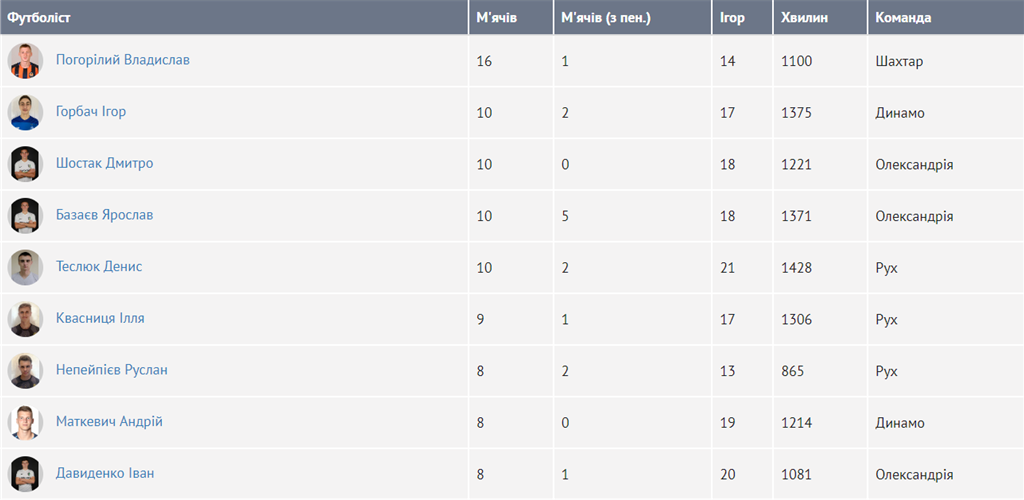Open Горбач Ігор name link
This screenshot has height=500, width=1024.
(91, 112)
